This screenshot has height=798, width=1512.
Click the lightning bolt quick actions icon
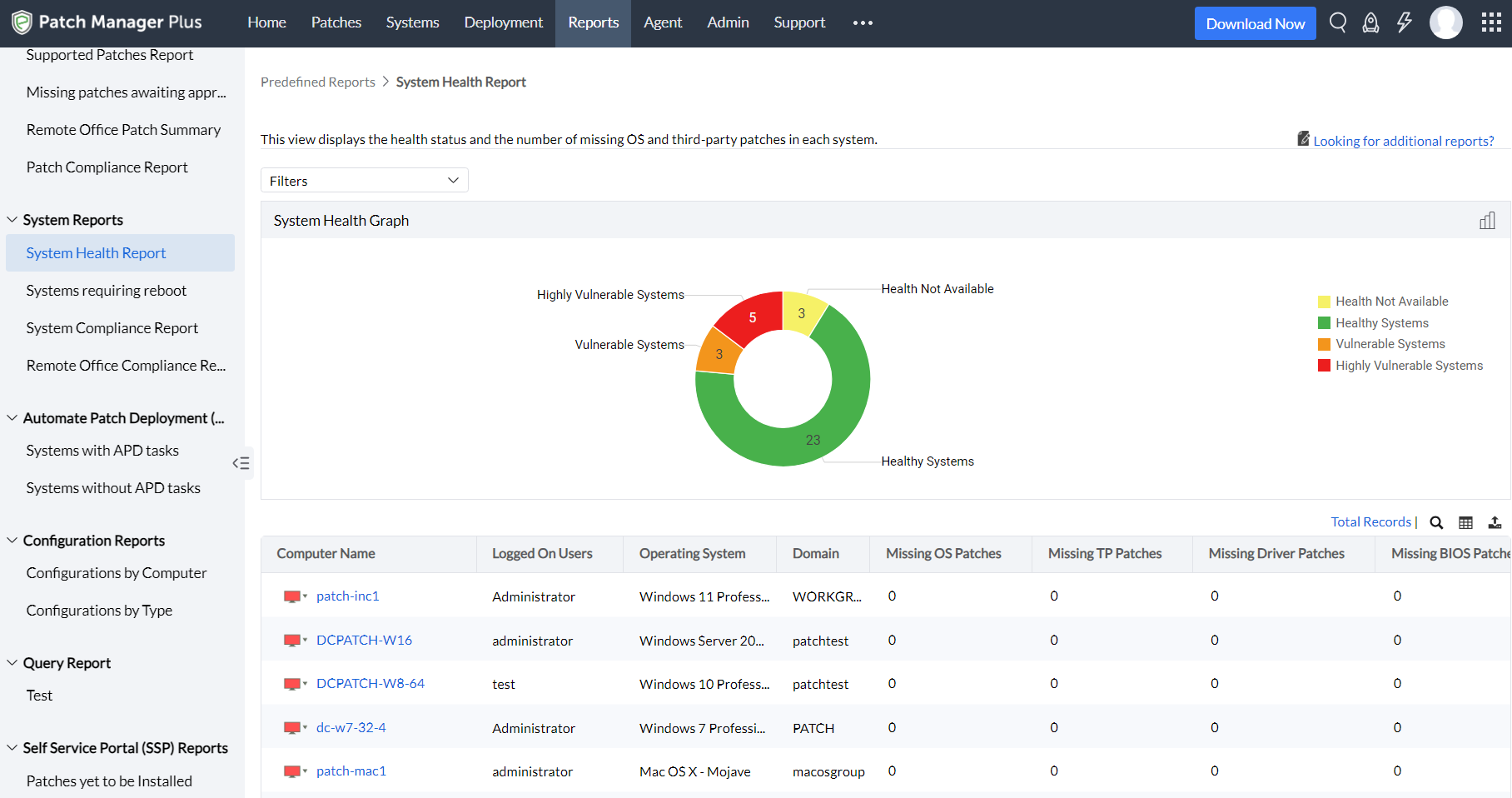pyautogui.click(x=1405, y=22)
